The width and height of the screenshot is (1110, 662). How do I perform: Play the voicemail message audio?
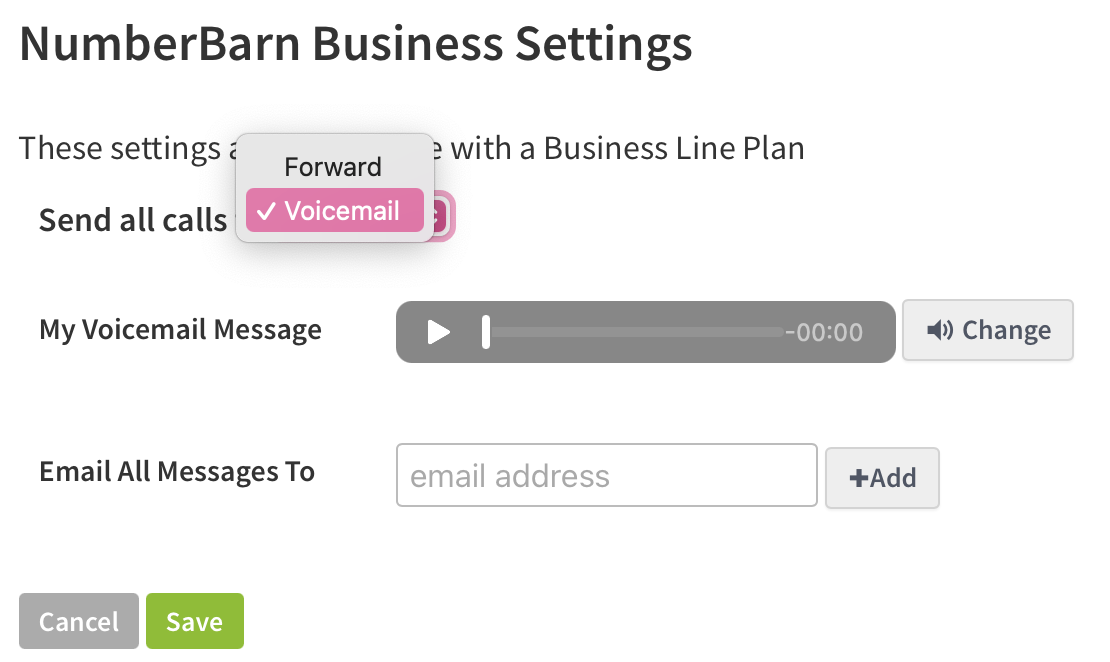(439, 332)
